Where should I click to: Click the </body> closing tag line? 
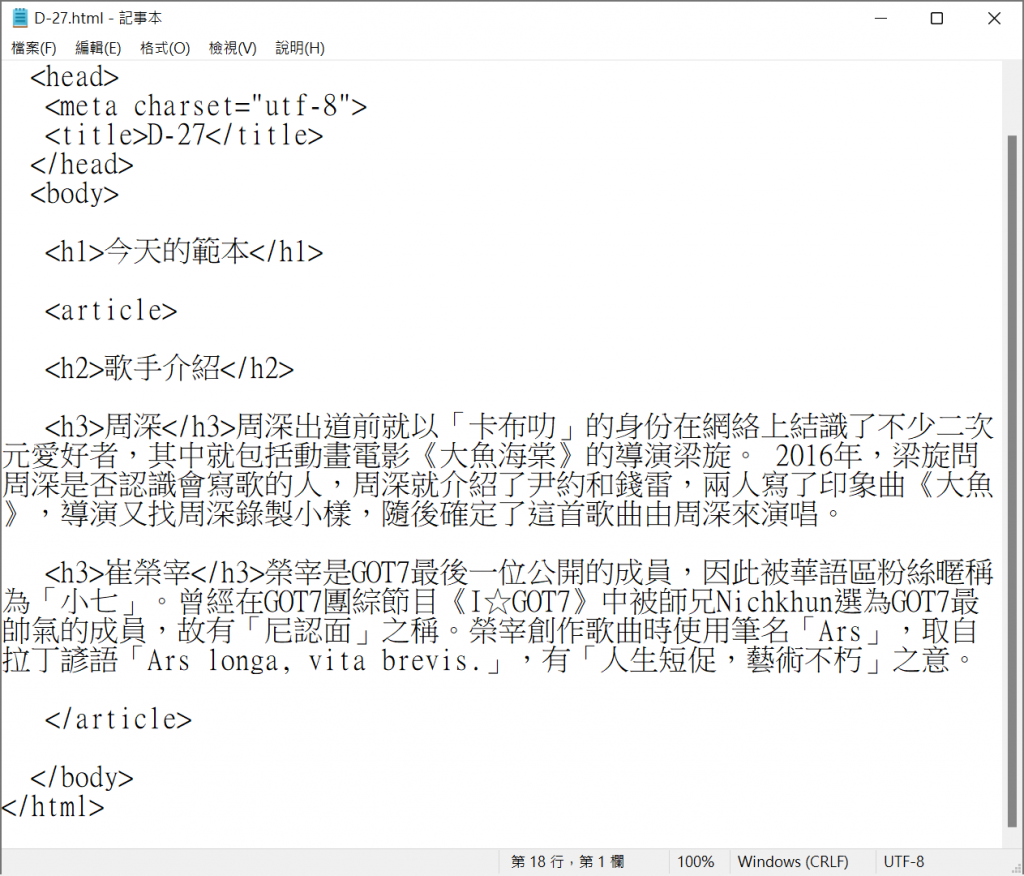(x=82, y=777)
